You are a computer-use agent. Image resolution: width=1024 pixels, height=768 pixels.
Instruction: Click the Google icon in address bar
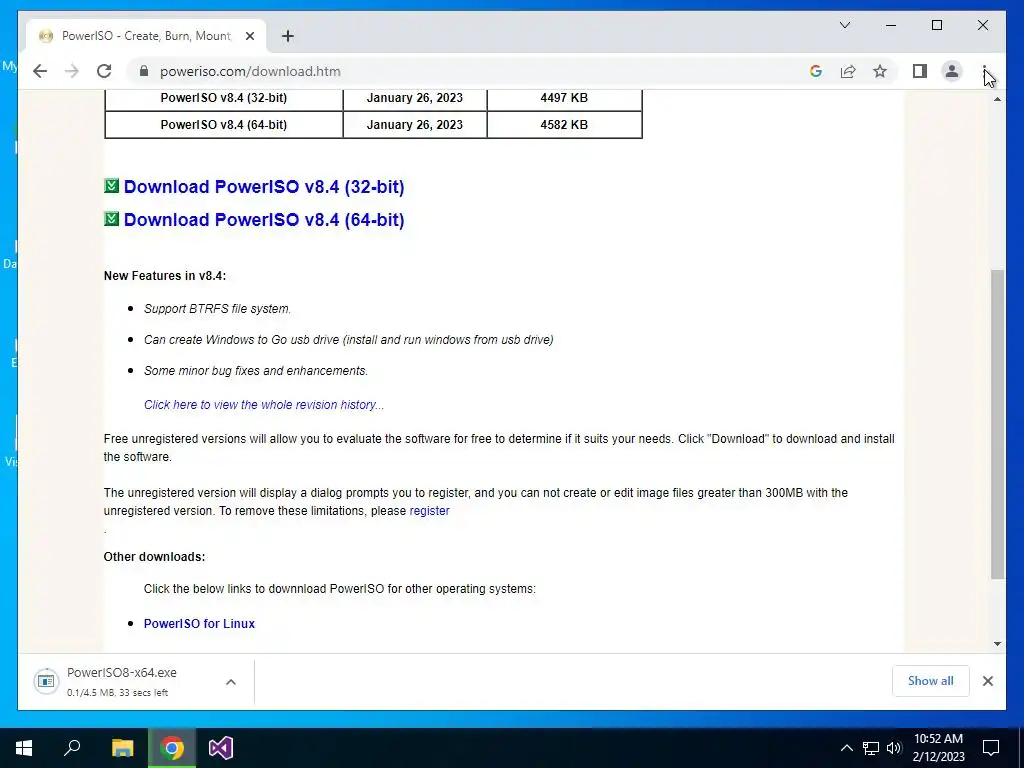point(816,71)
